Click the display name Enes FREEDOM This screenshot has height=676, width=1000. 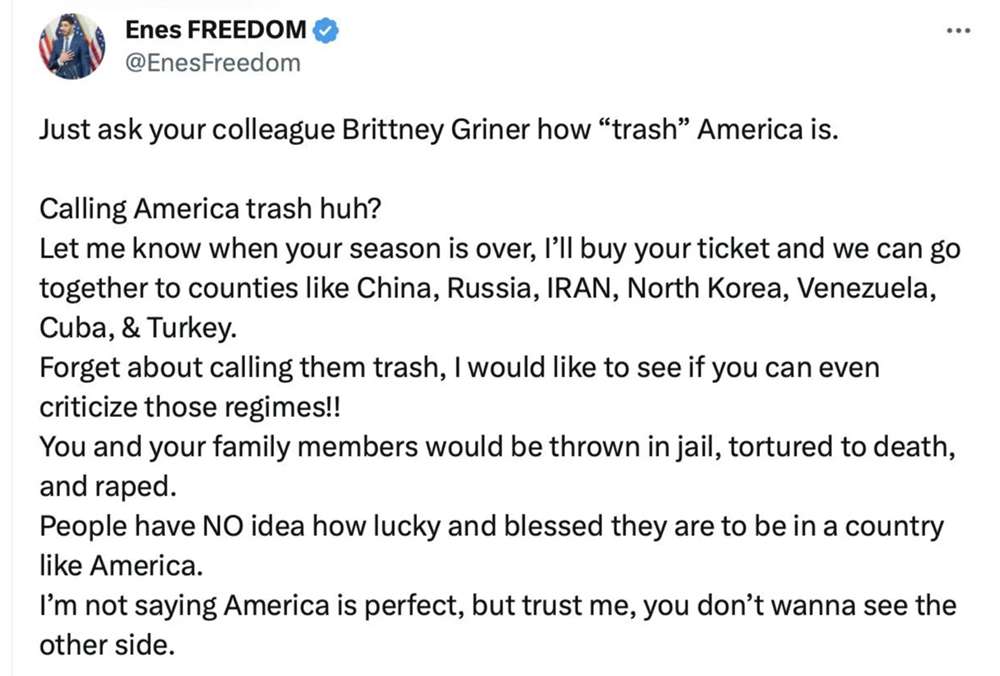pyautogui.click(x=216, y=31)
